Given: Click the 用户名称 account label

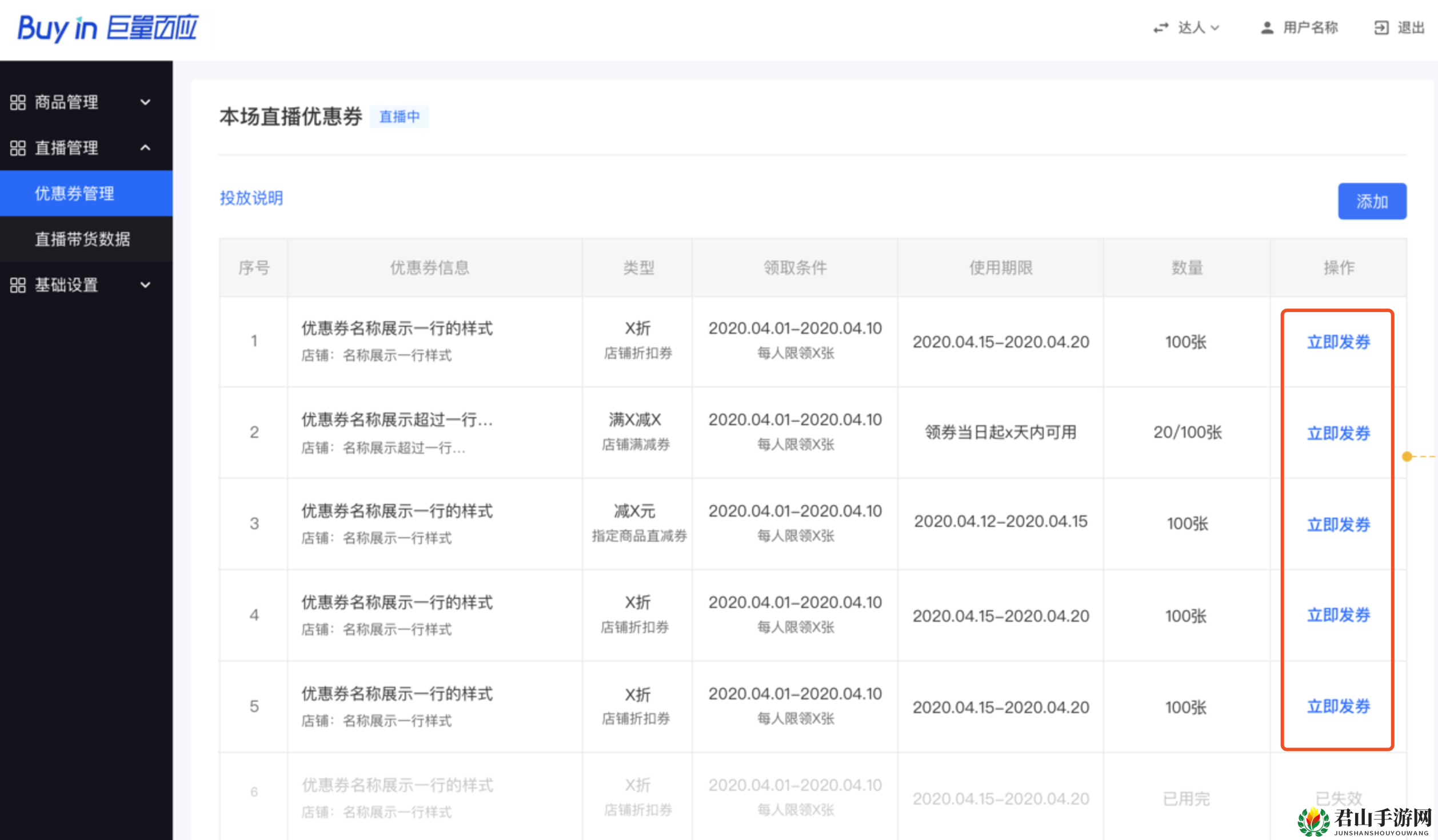Looking at the screenshot, I should (x=1310, y=27).
